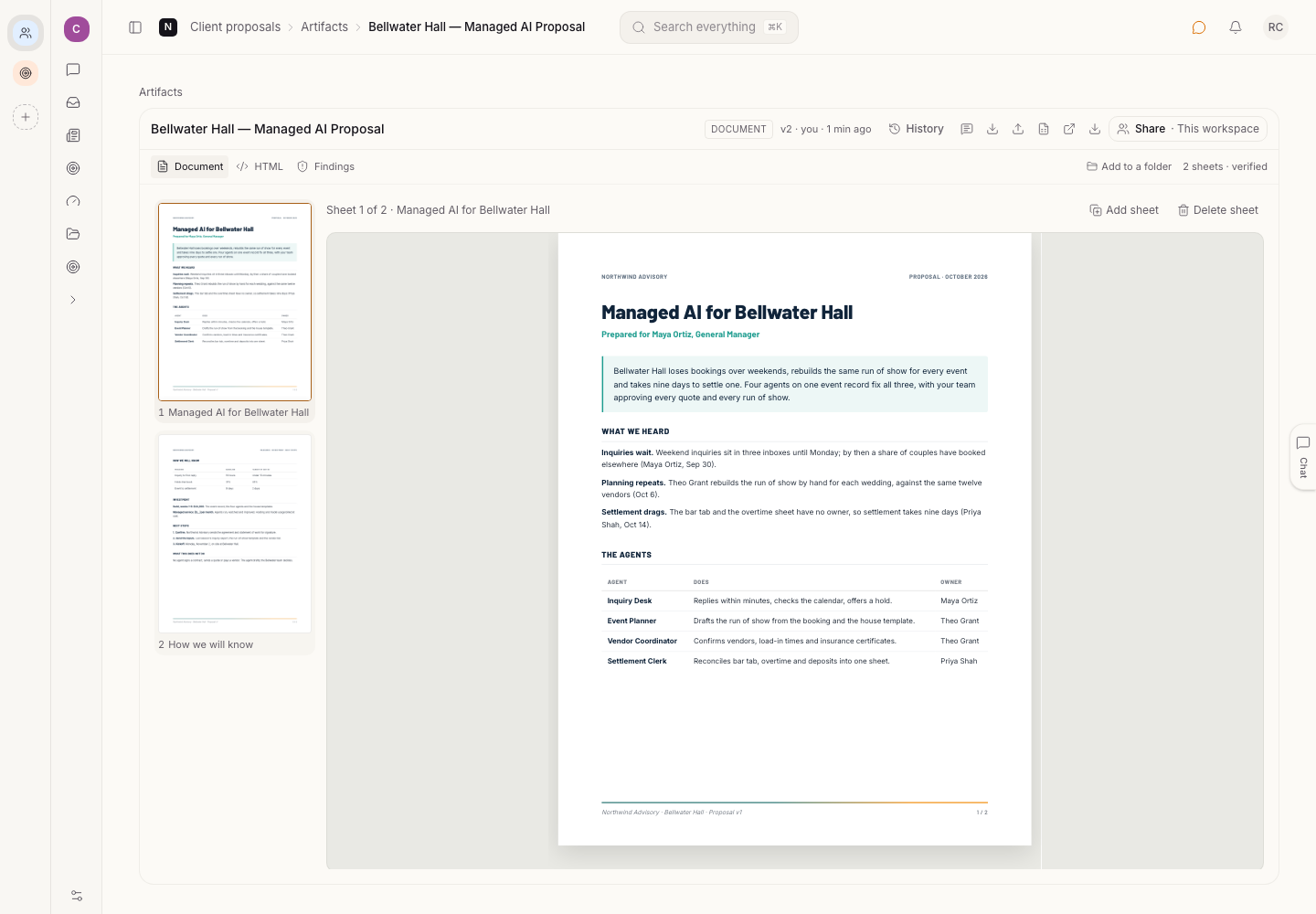Image resolution: width=1316 pixels, height=914 pixels.
Task: Open the notifications bell
Action: 1236,27
